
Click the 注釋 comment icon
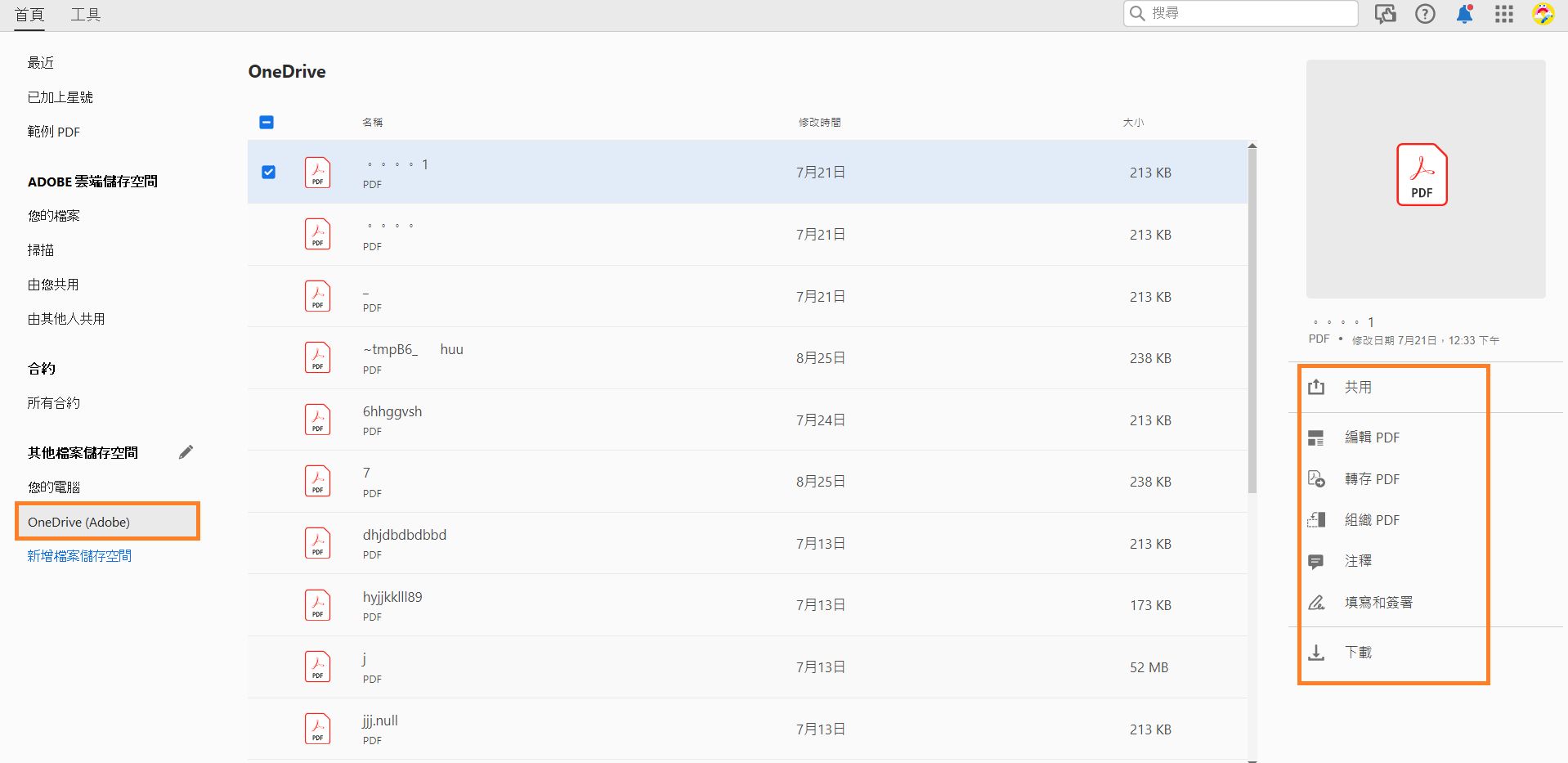1316,561
